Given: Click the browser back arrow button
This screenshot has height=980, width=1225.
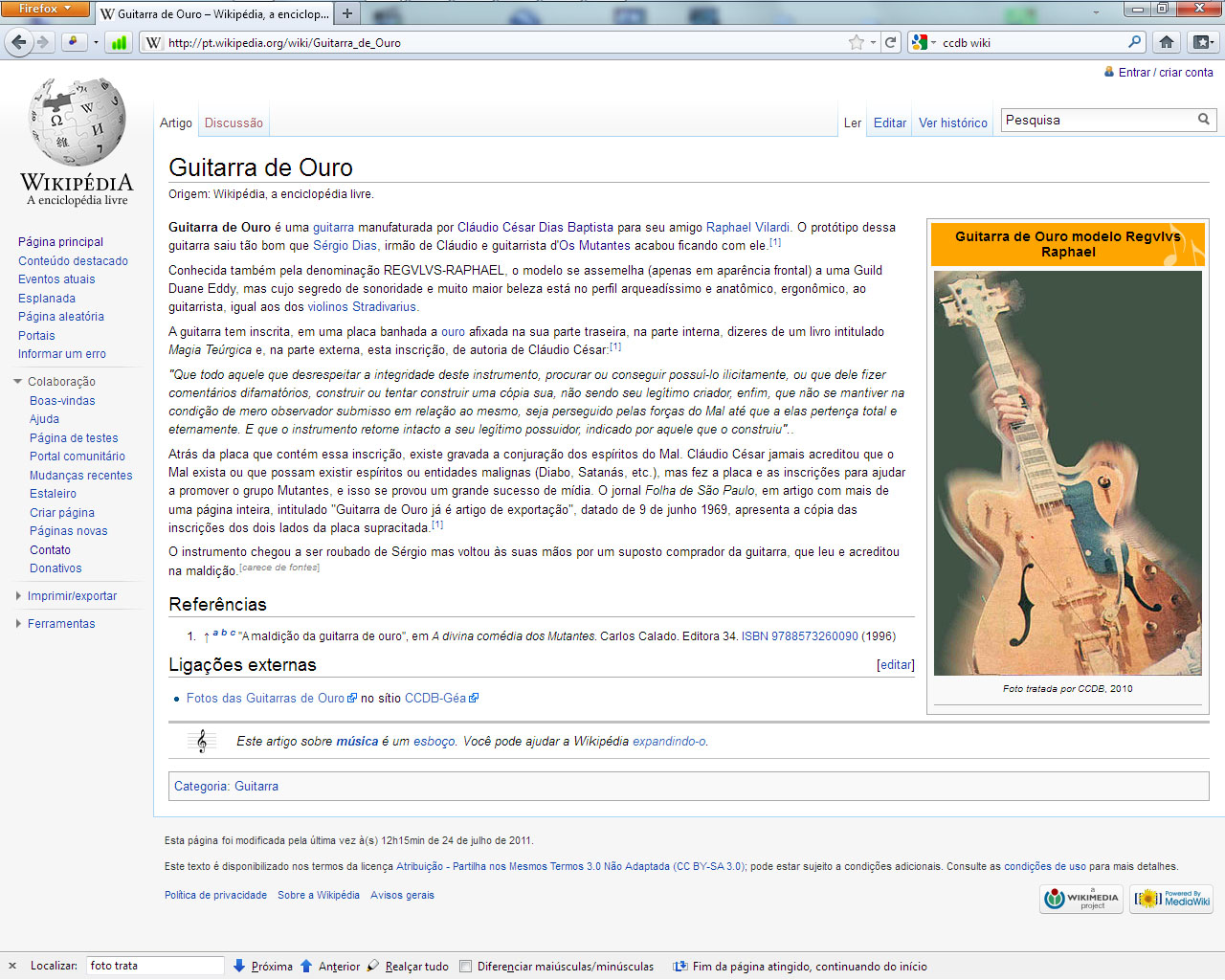Looking at the screenshot, I should (17, 42).
